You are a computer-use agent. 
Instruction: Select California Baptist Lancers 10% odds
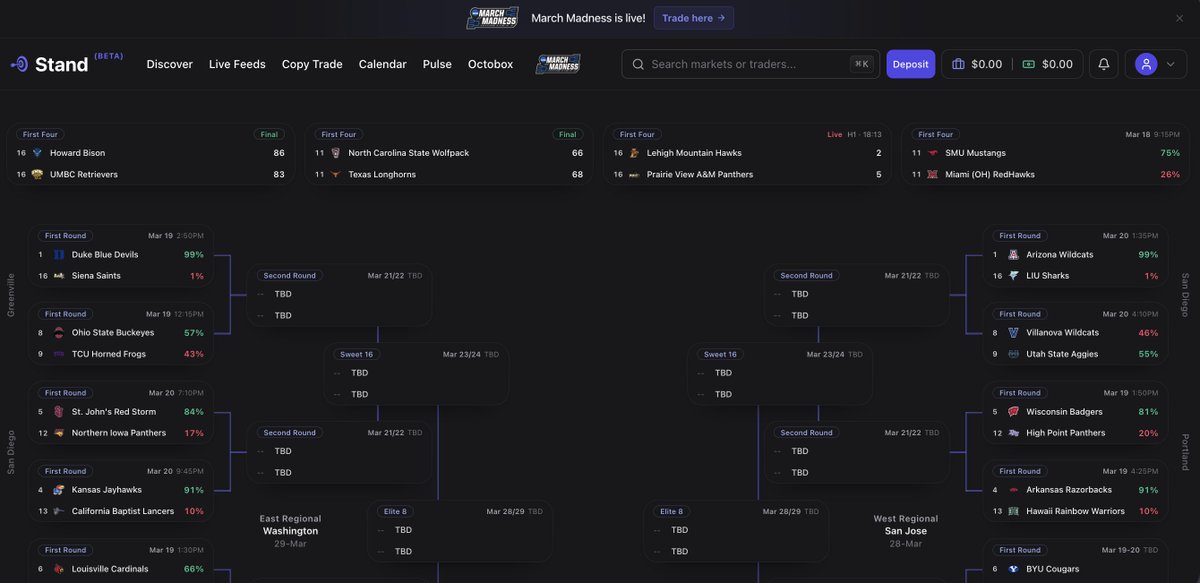click(x=194, y=511)
